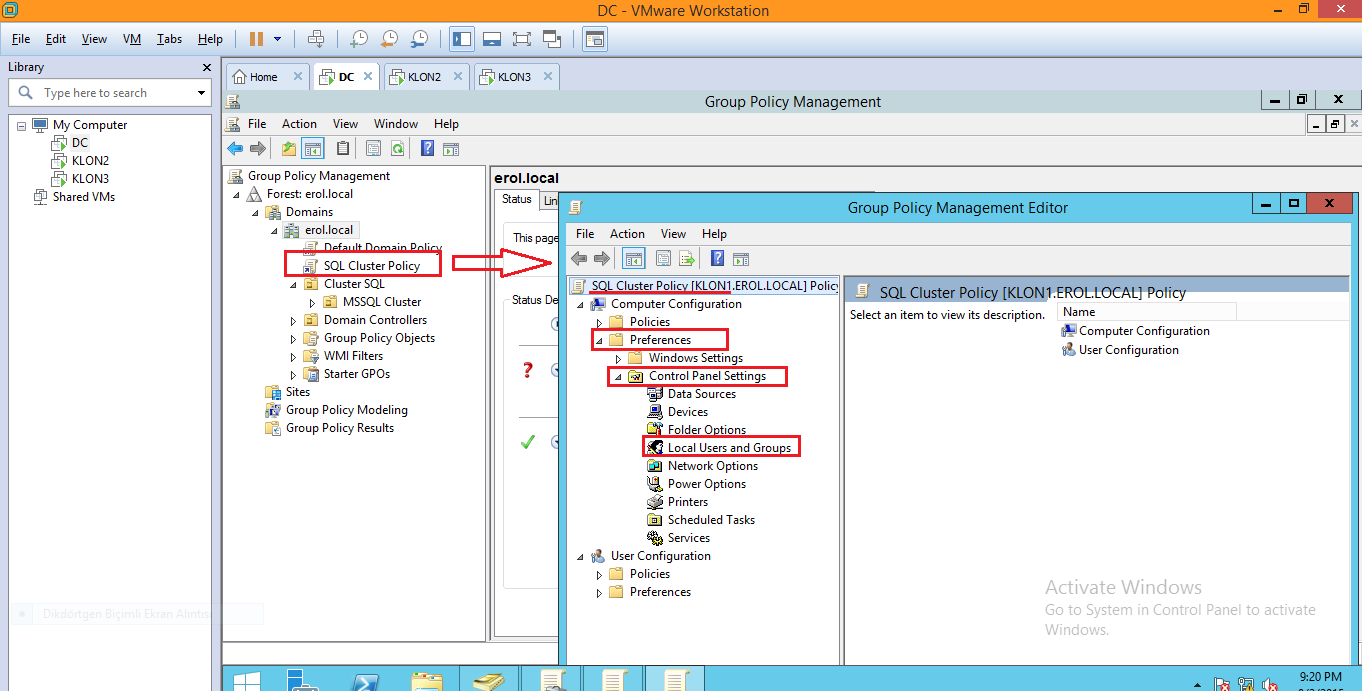Click the VMware pause virtual machine button
1362x691 pixels.
(x=256, y=39)
